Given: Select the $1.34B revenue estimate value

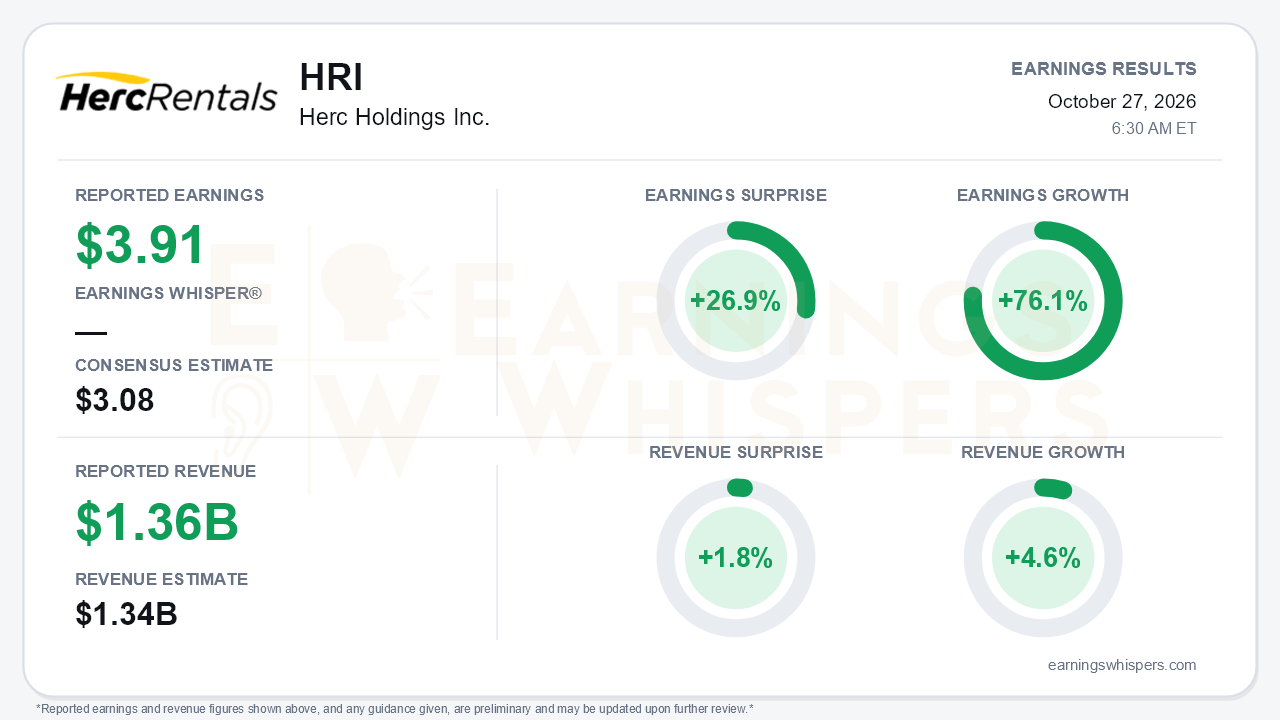Looking at the screenshot, I should point(127,614).
